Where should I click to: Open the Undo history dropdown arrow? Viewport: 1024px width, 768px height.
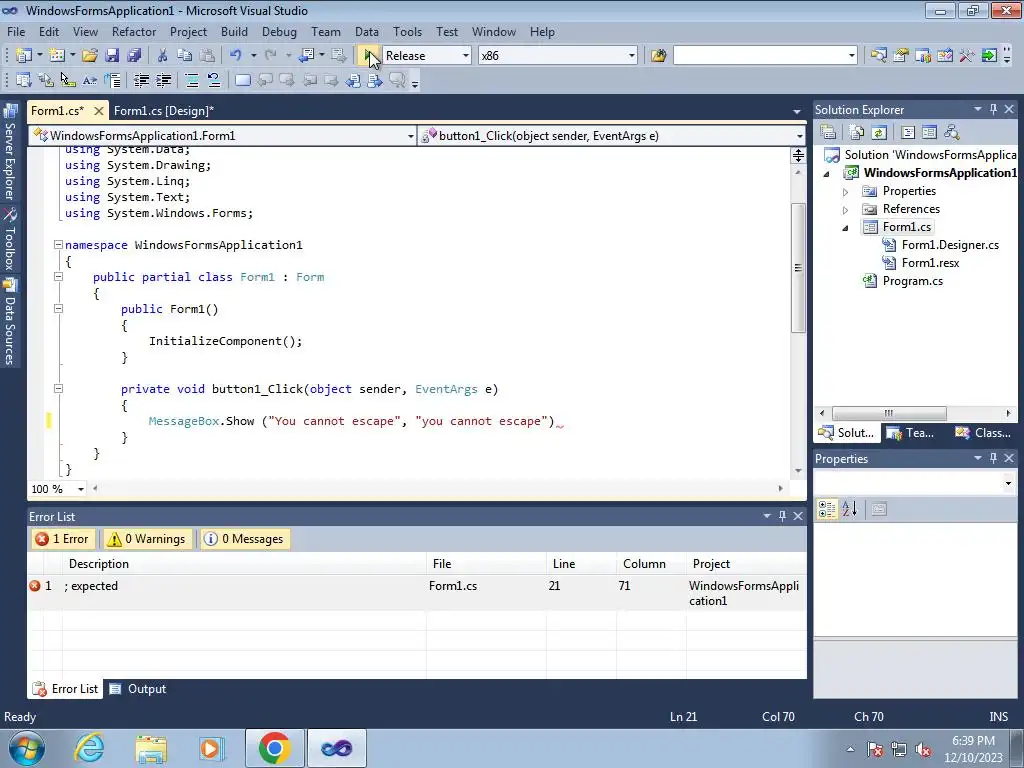[253, 56]
